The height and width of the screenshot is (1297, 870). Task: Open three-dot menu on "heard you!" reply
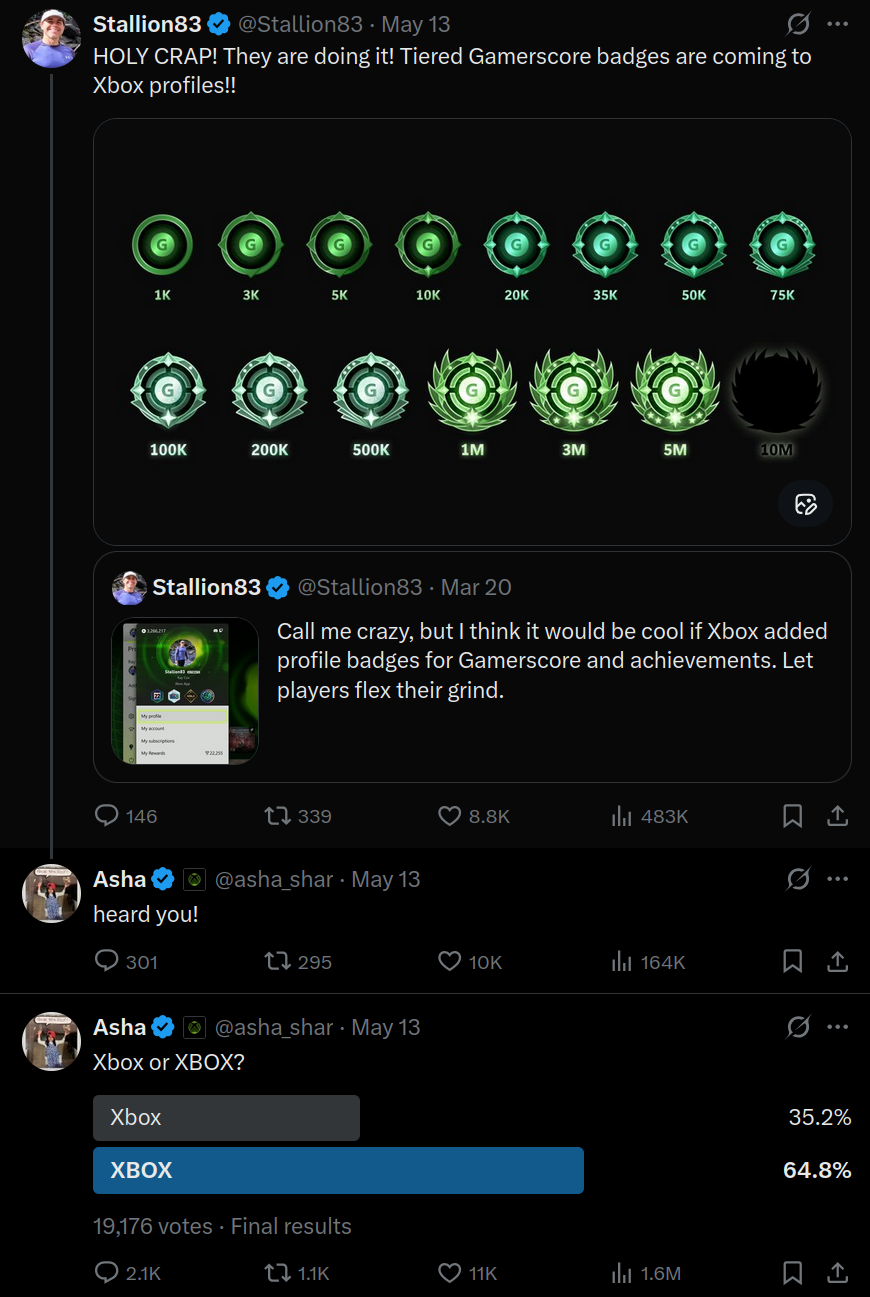(838, 879)
